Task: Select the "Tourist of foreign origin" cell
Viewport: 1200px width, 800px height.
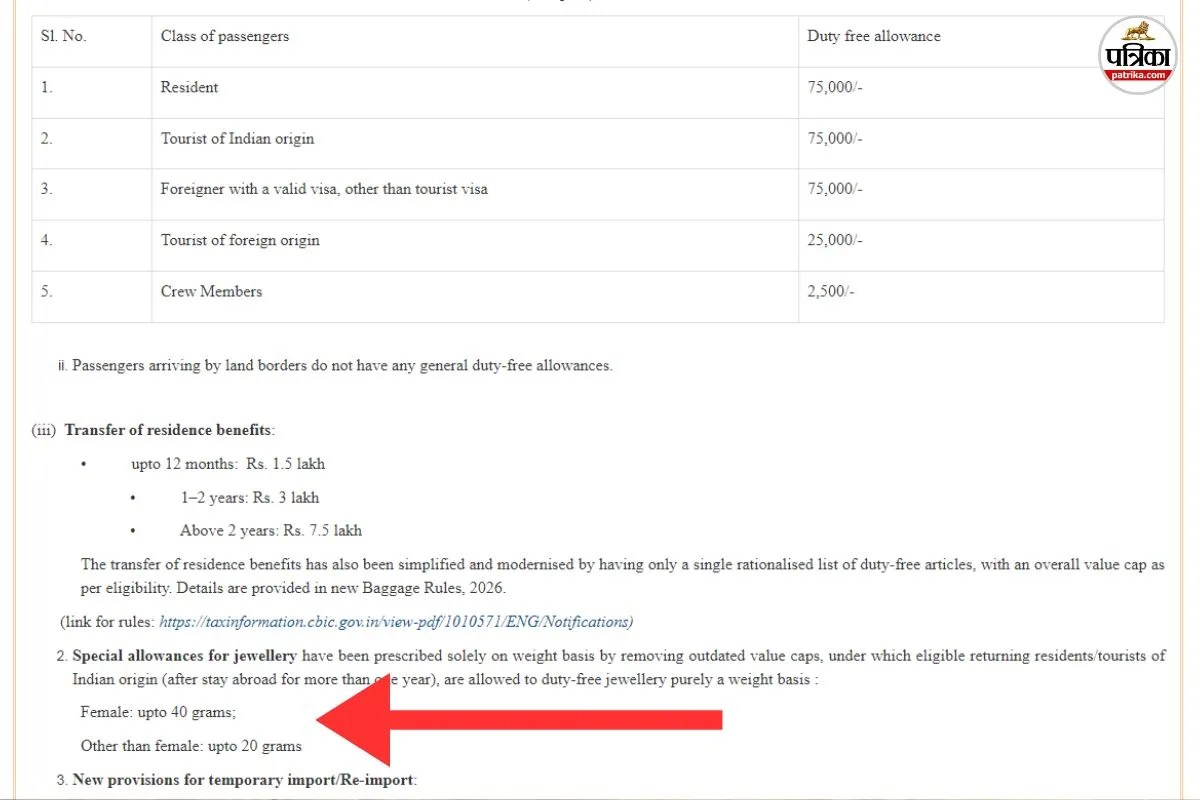Action: pyautogui.click(x=240, y=240)
